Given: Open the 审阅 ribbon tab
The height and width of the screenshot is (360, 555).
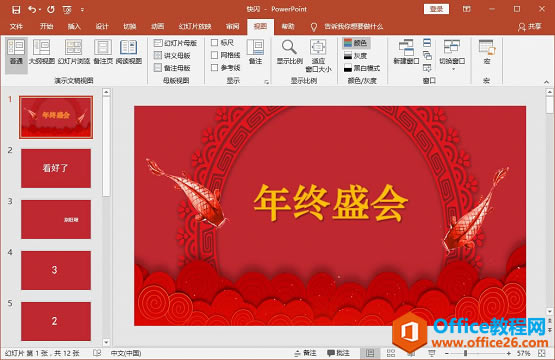Looking at the screenshot, I should click(233, 27).
